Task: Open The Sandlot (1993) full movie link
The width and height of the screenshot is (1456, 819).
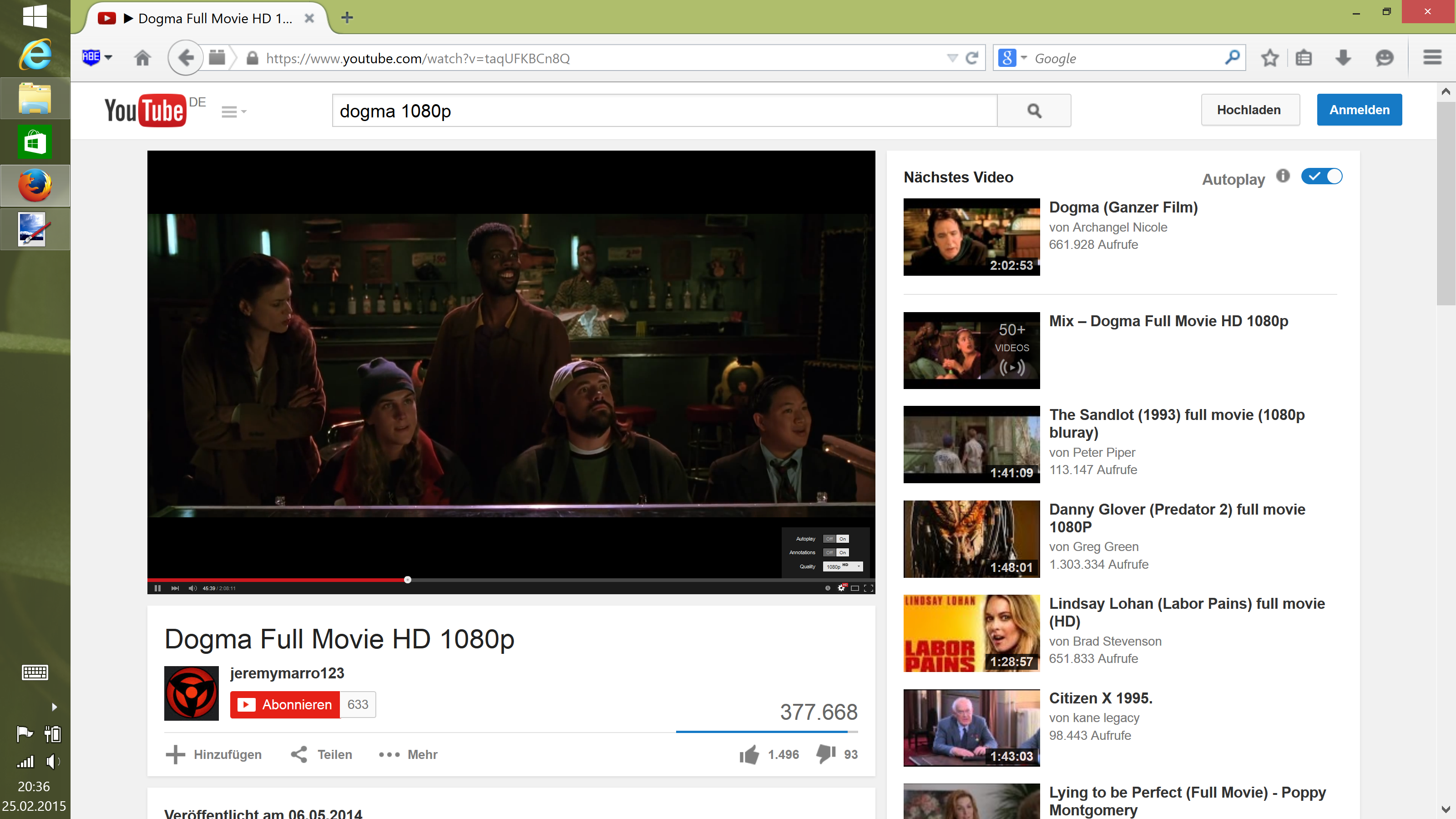Action: 1177,423
